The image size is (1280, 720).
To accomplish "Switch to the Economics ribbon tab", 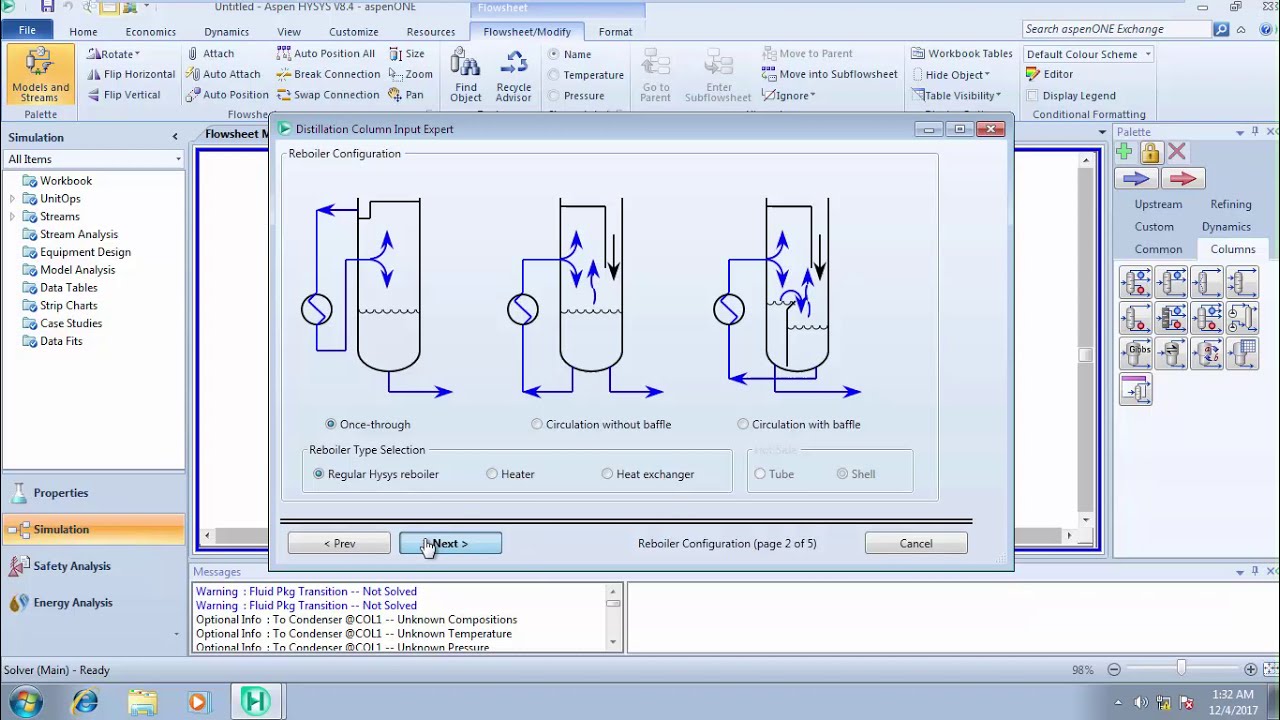I will (x=150, y=32).
